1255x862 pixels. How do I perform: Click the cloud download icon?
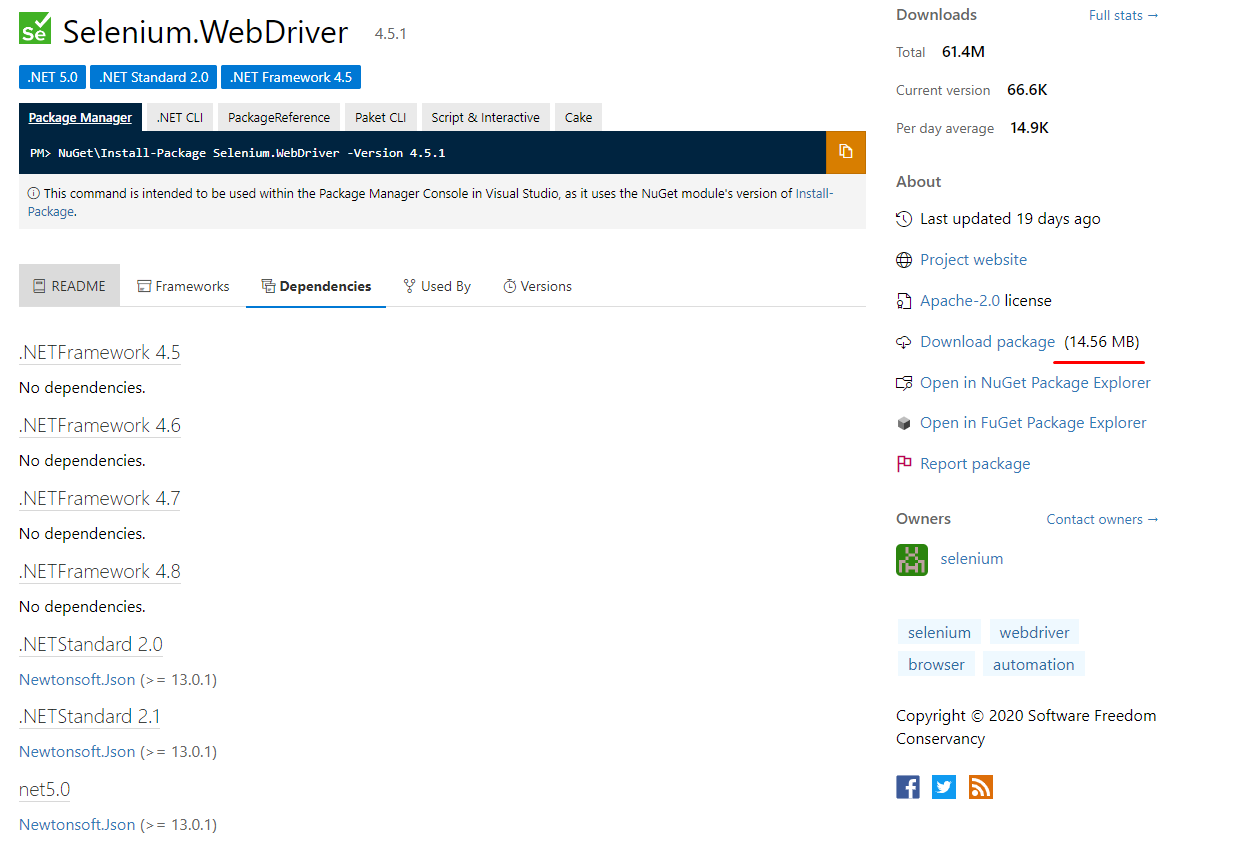click(904, 342)
